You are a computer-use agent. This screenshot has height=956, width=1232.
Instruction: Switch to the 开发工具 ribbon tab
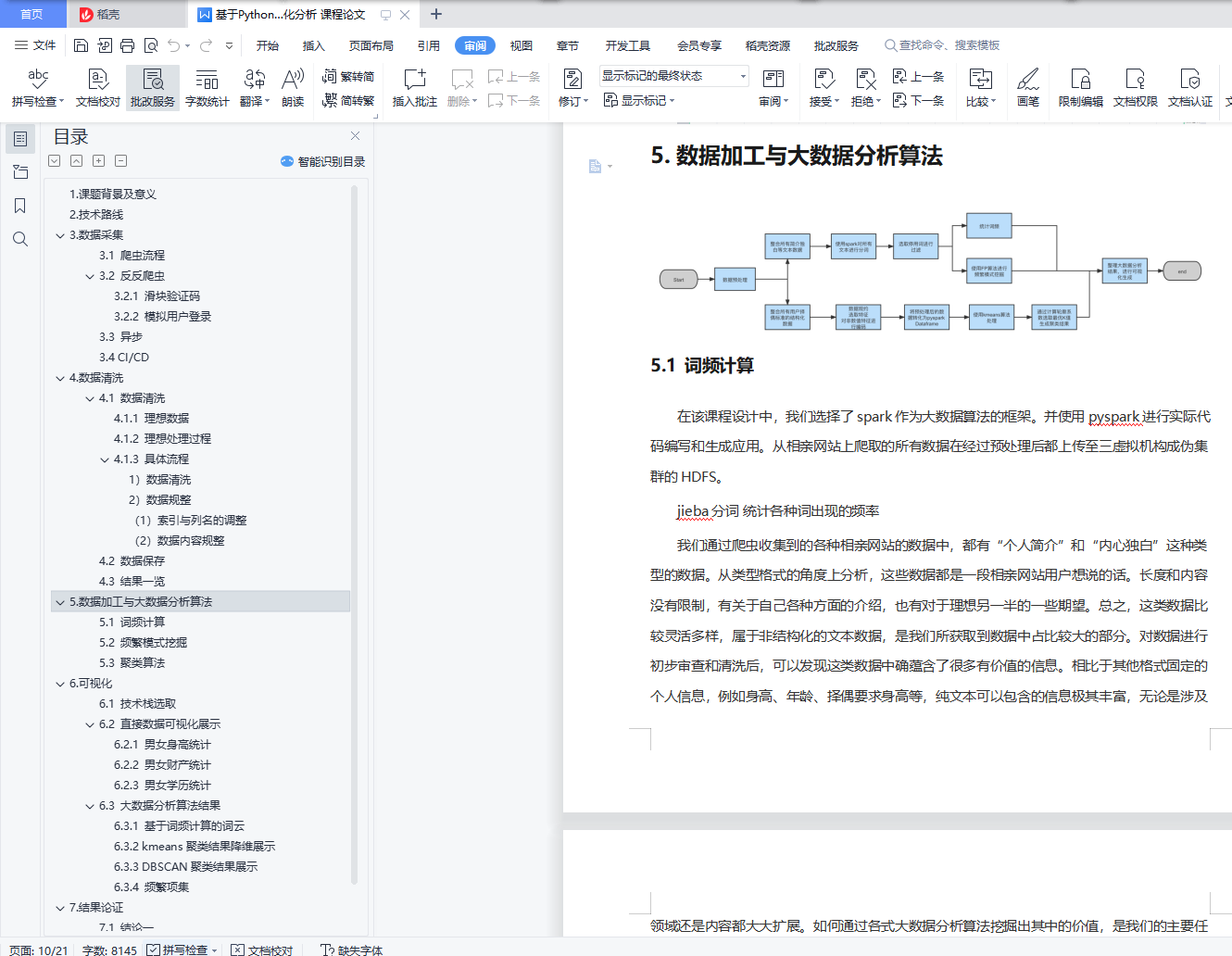[628, 45]
